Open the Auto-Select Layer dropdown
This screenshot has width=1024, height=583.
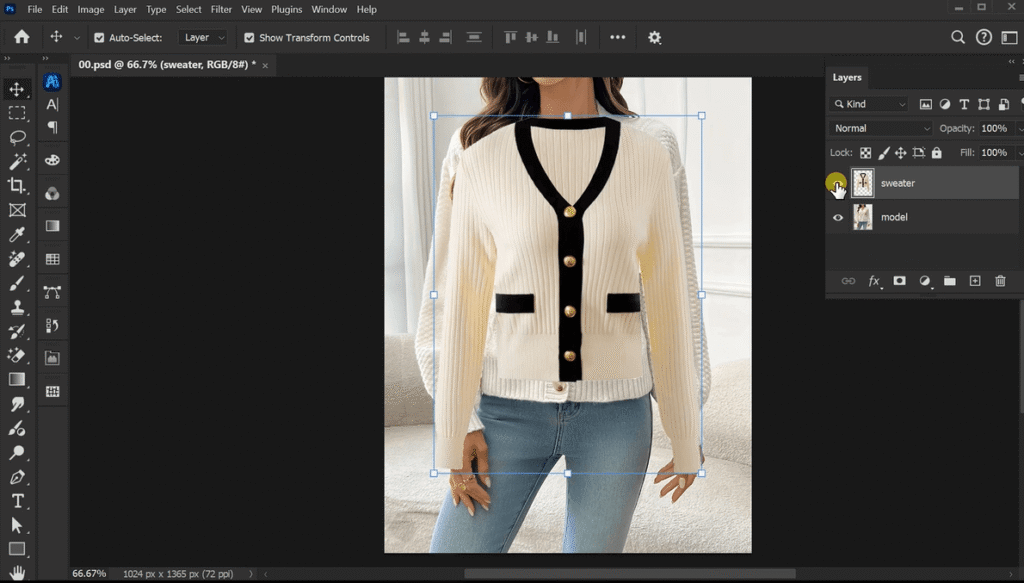(x=204, y=38)
